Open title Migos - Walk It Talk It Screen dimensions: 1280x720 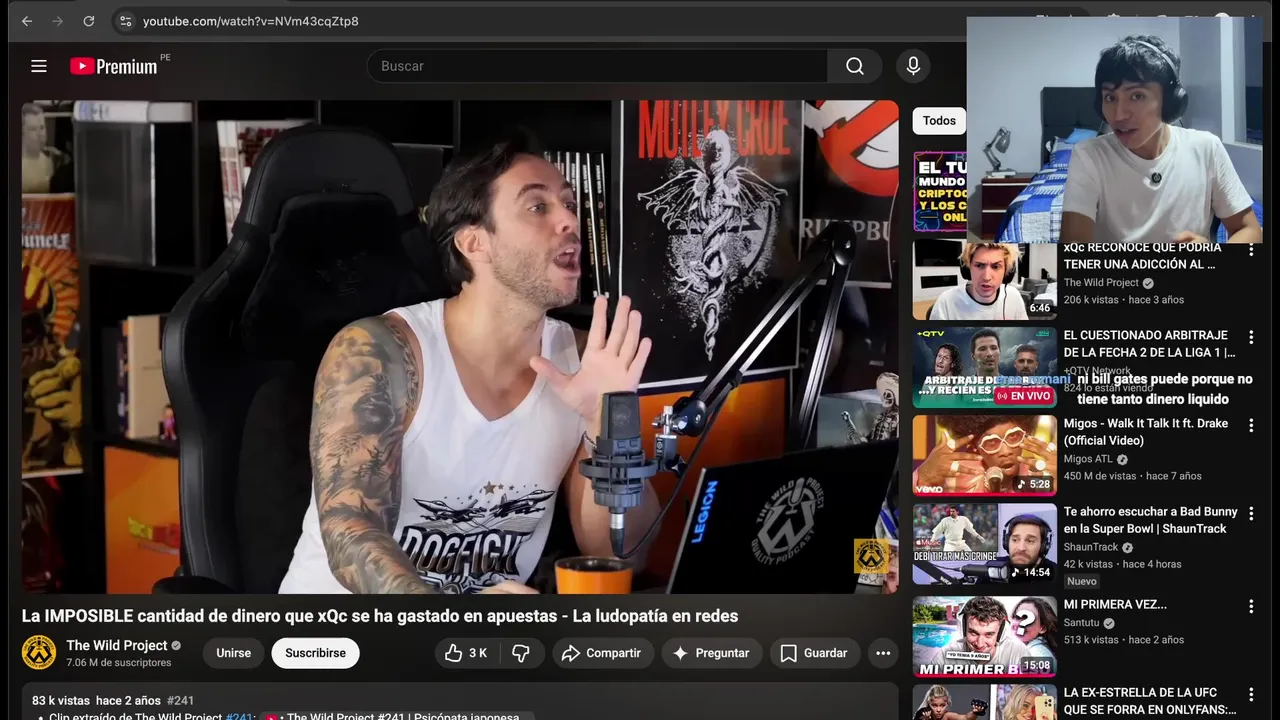[1146, 432]
